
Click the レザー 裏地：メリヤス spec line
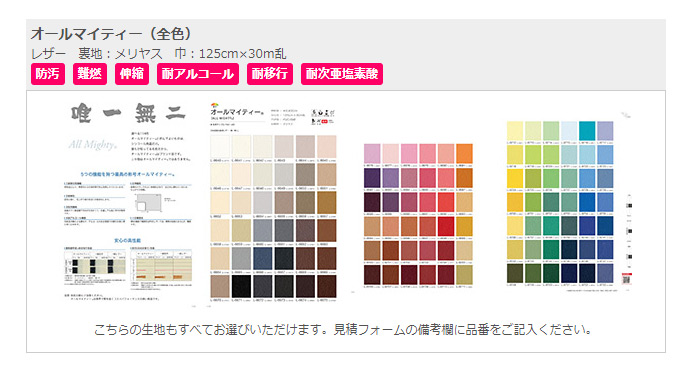click(x=158, y=54)
